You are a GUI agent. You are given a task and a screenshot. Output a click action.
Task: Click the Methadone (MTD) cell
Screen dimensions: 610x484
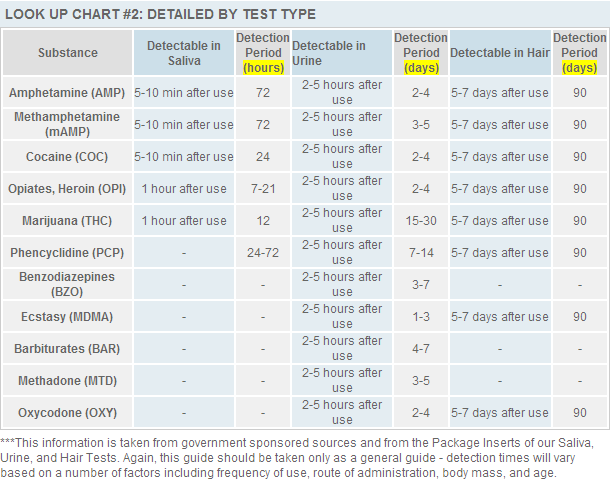[67, 381]
